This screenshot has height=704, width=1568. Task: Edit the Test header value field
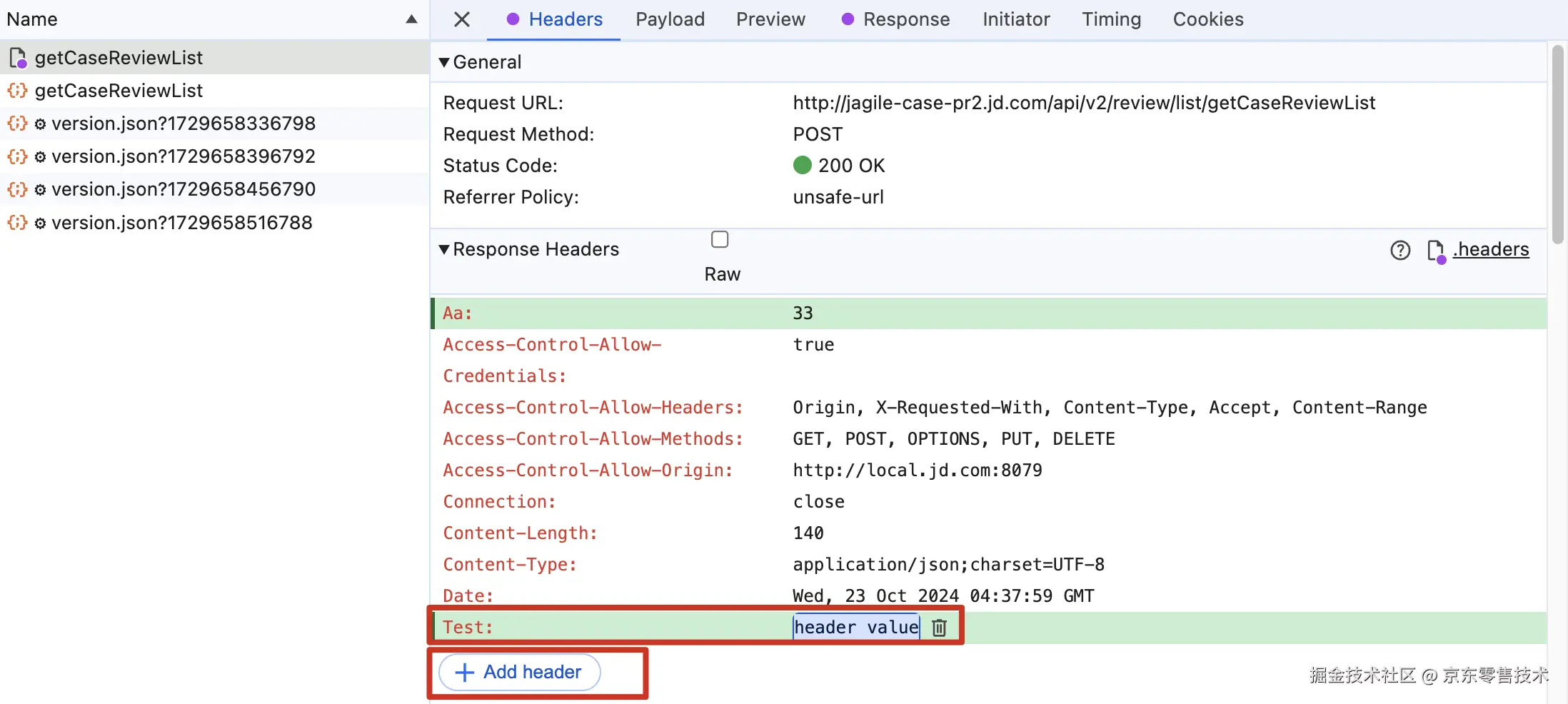(855, 628)
